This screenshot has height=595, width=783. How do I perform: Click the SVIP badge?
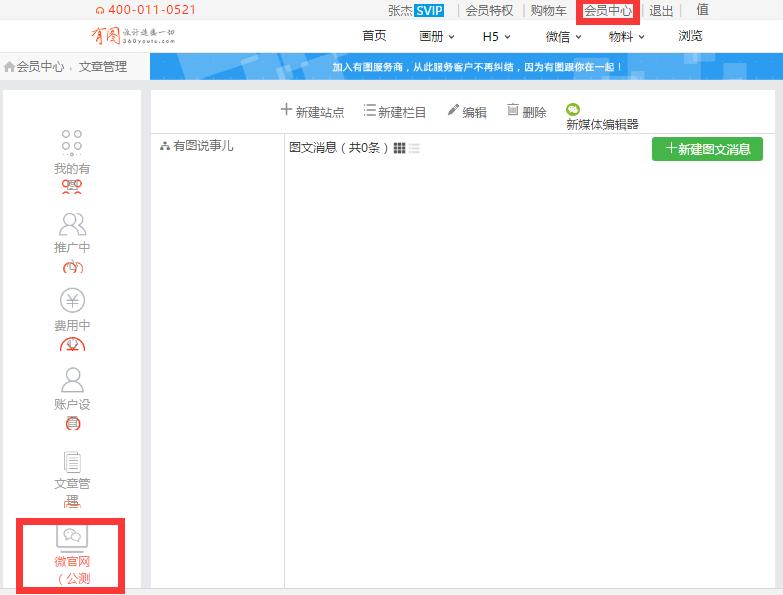[x=429, y=10]
